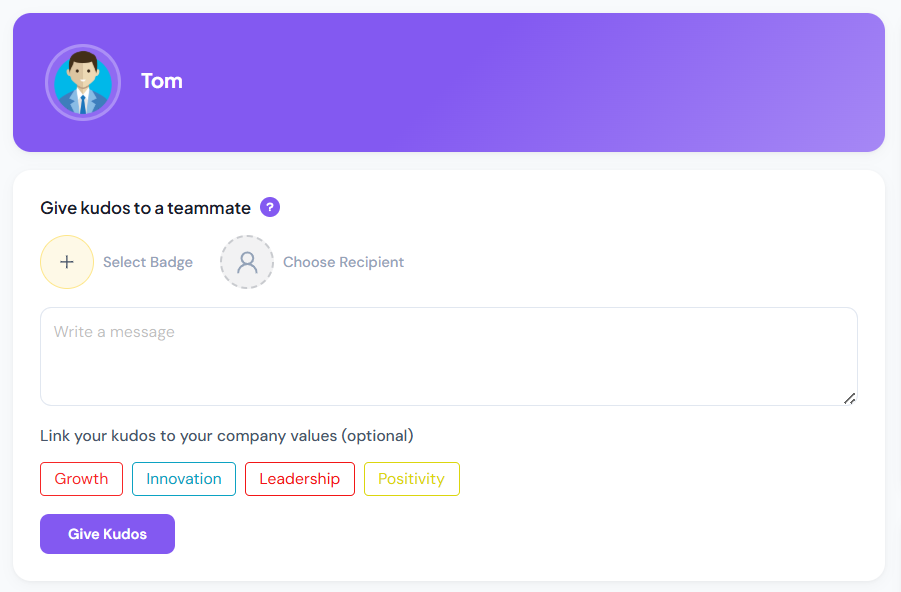
Task: Toggle the Leadership company value tag
Action: 300,479
